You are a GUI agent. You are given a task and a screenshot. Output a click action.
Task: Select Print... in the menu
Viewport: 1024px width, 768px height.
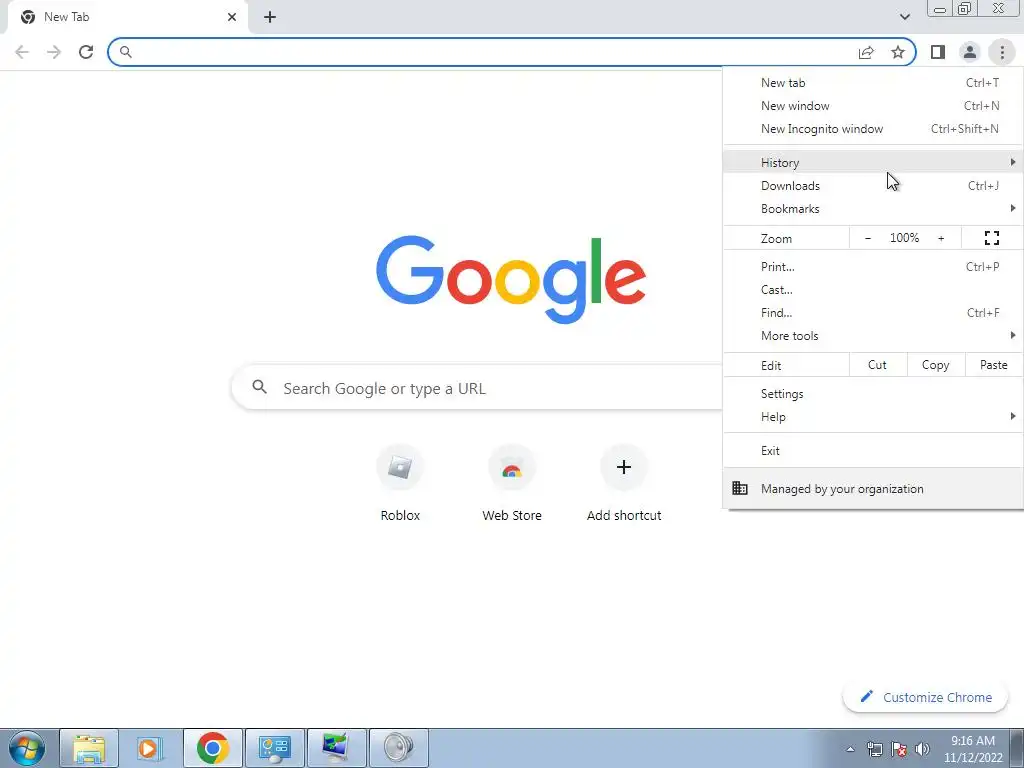[873, 266]
